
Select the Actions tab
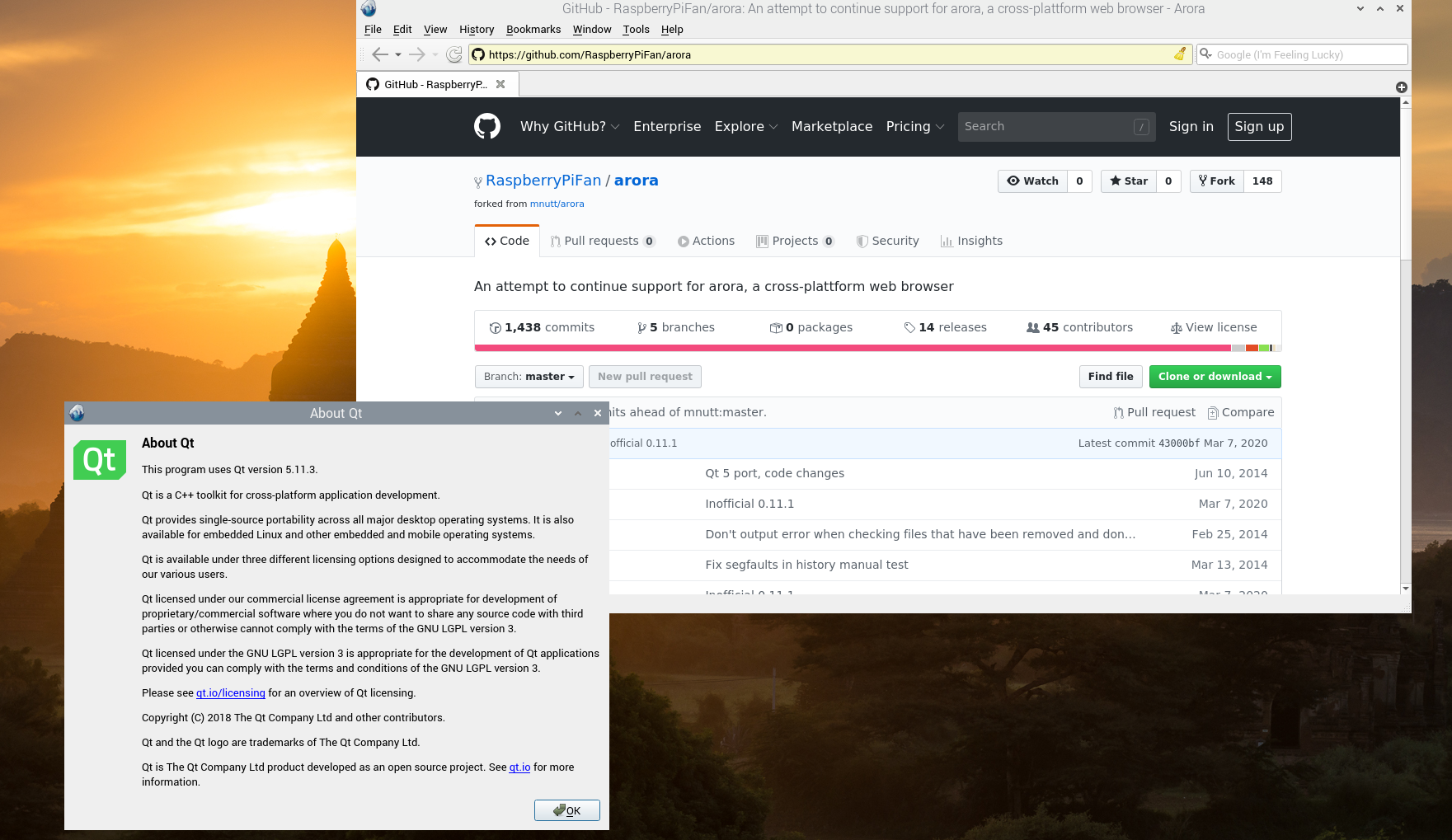coord(707,241)
